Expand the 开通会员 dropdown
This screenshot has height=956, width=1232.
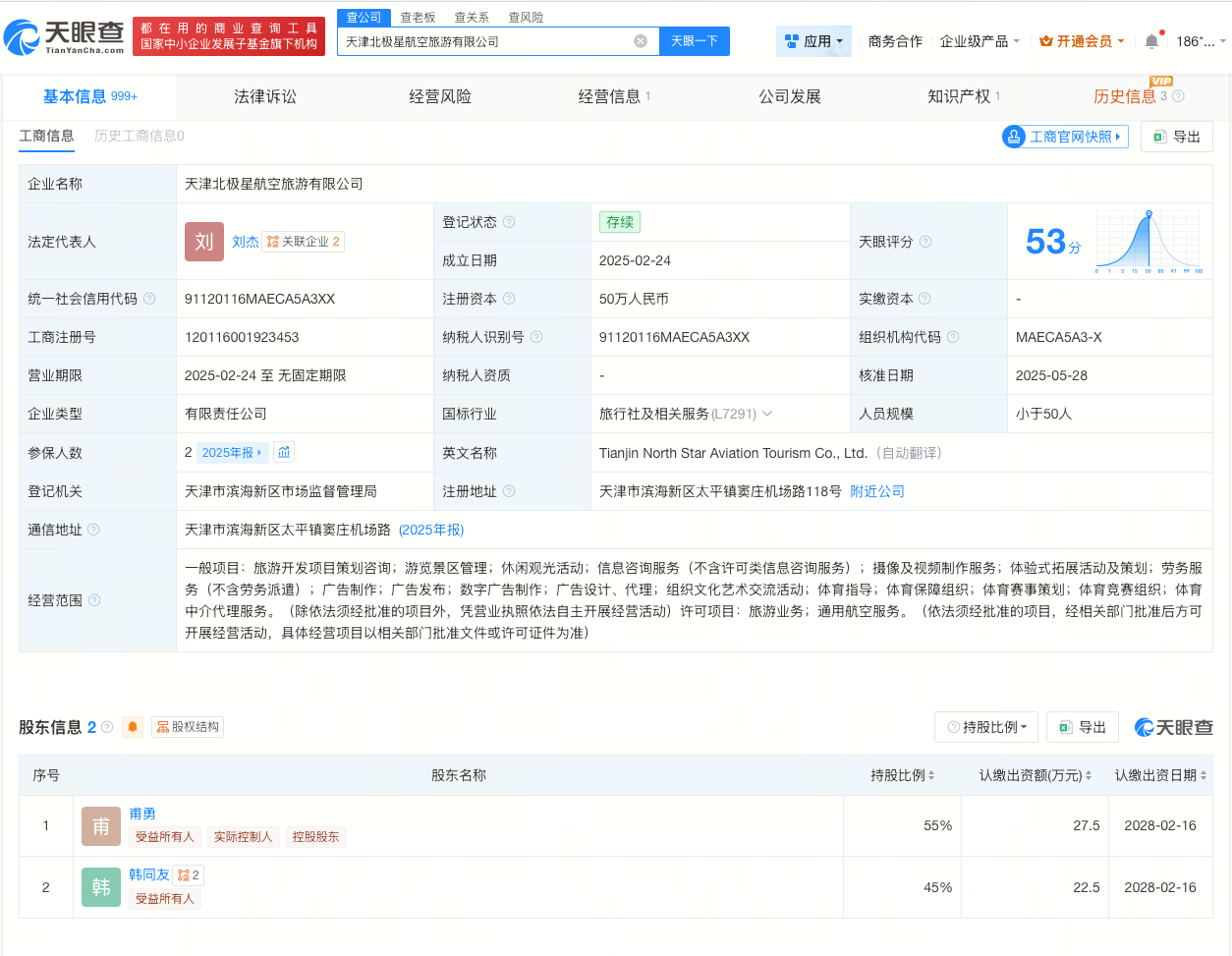tap(1082, 41)
